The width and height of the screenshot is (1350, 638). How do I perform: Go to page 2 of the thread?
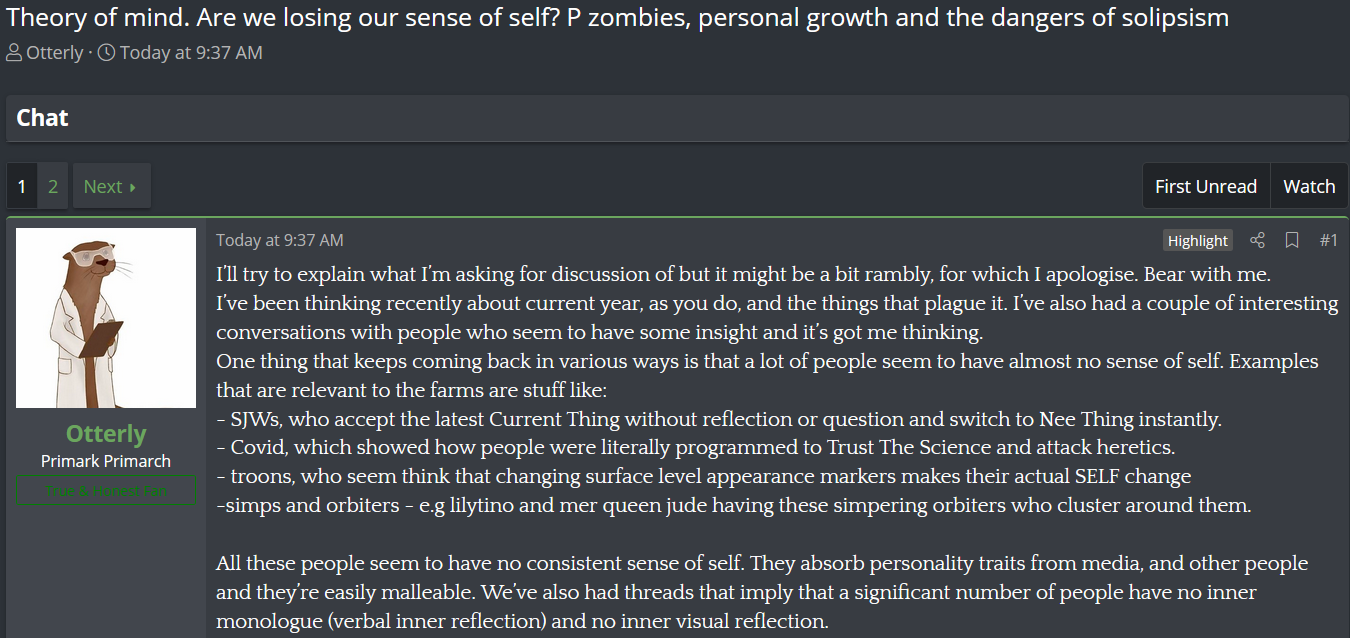coord(53,186)
